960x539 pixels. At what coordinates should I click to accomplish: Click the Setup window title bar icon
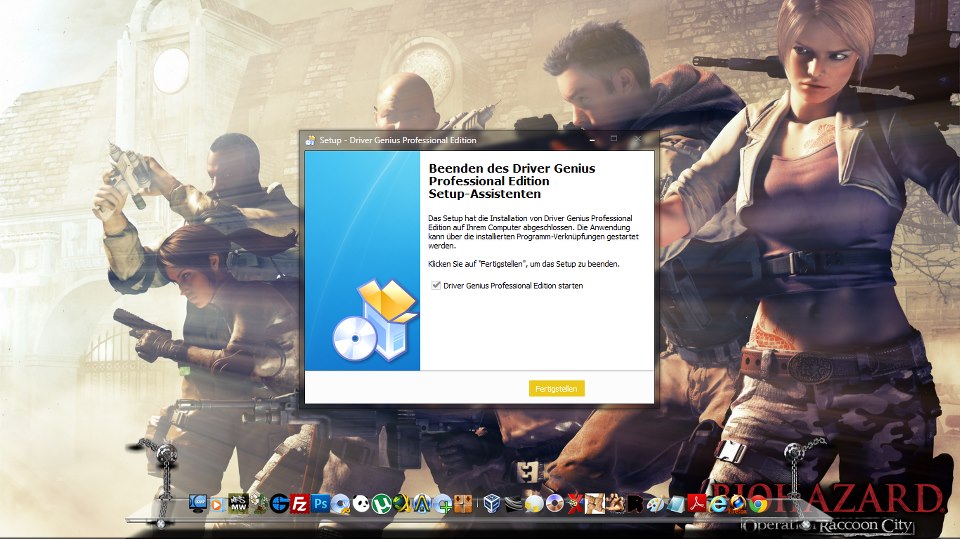310,140
